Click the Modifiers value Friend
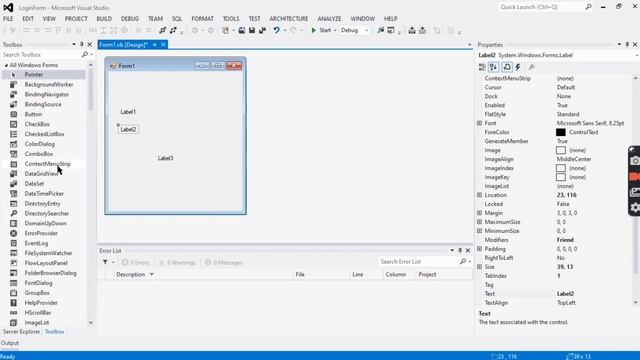Image resolution: width=640 pixels, height=360 pixels. pyautogui.click(x=565, y=240)
